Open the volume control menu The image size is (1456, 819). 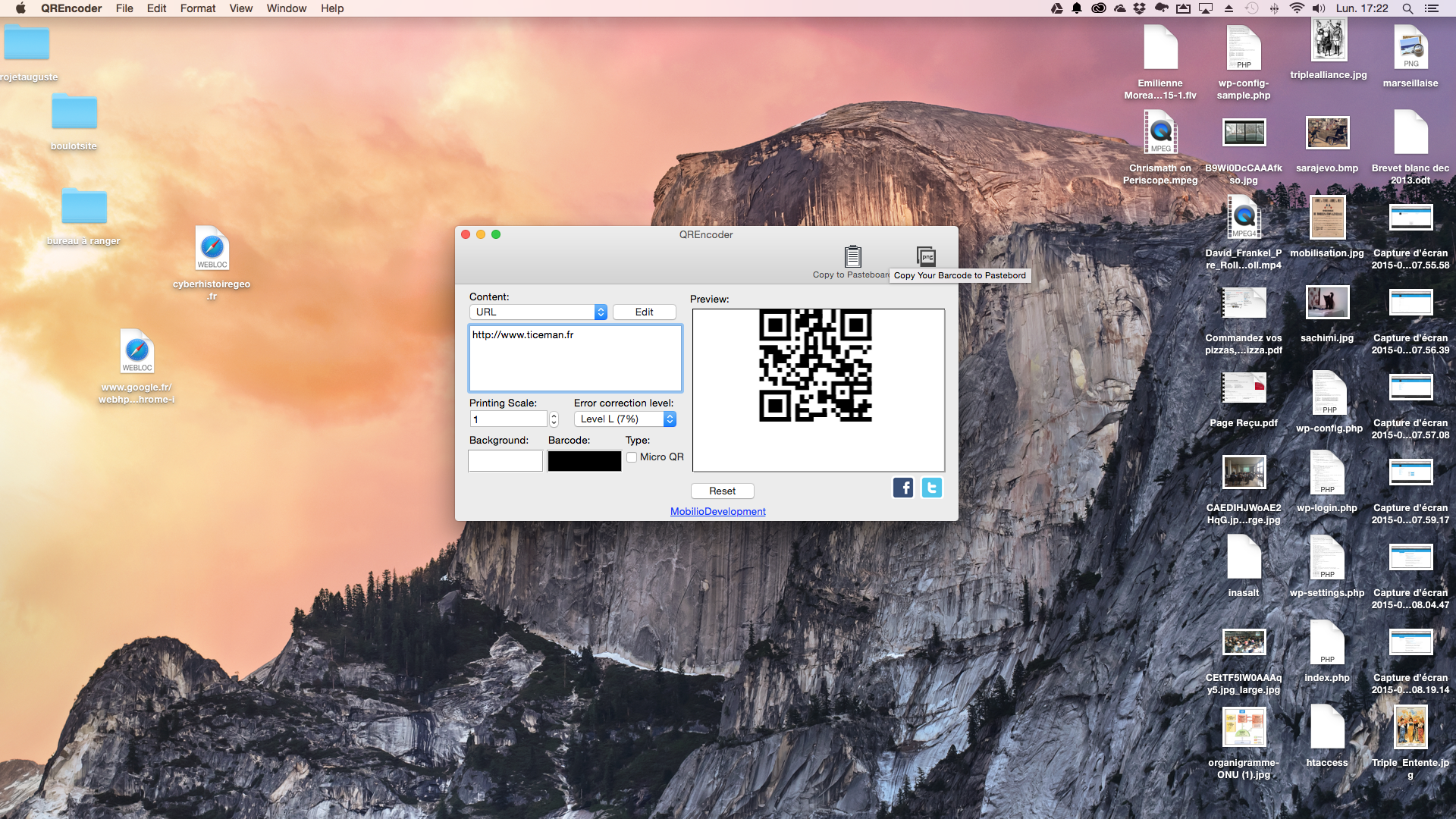click(x=1319, y=8)
